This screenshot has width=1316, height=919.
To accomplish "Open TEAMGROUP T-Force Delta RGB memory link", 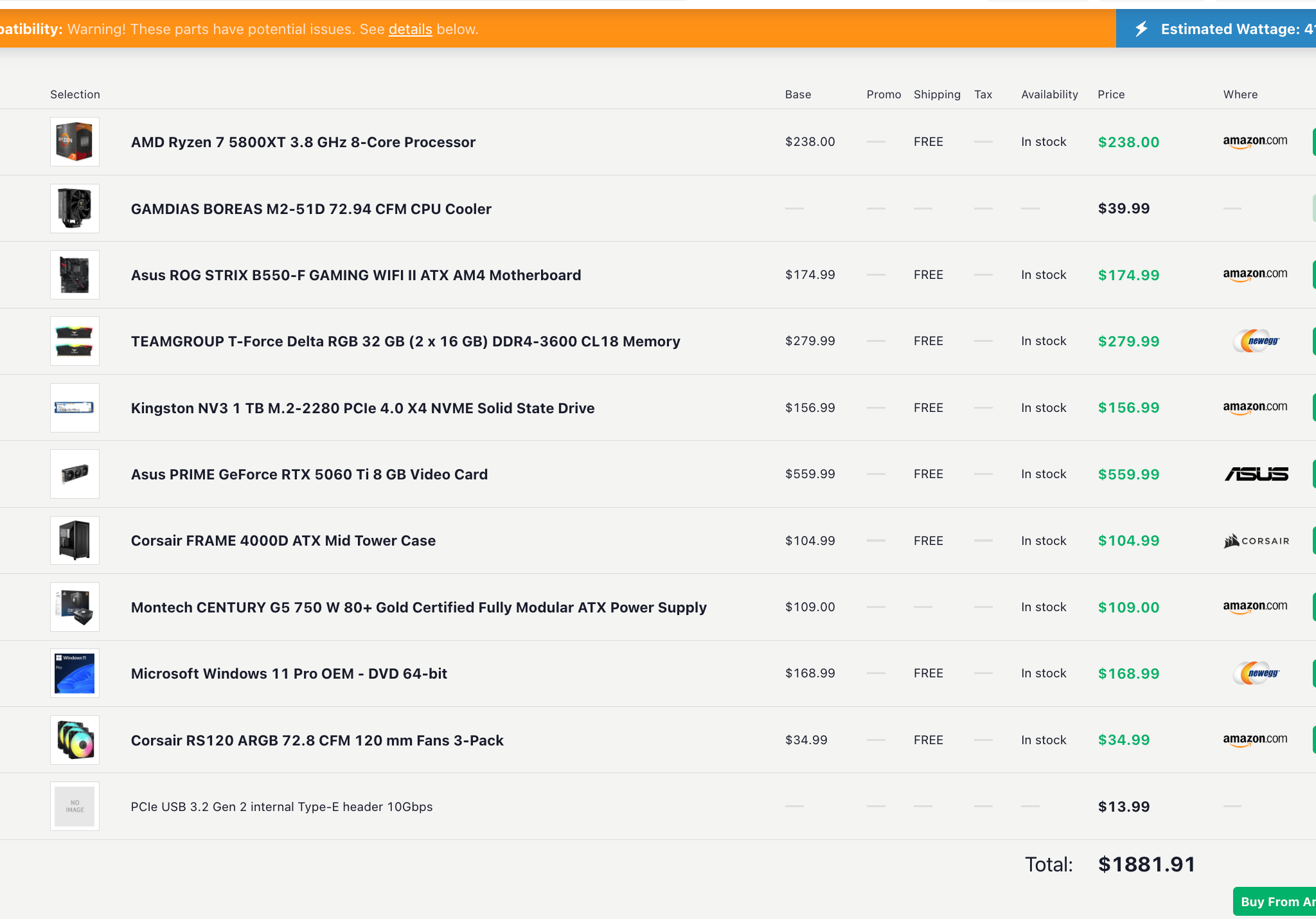I will [x=405, y=341].
